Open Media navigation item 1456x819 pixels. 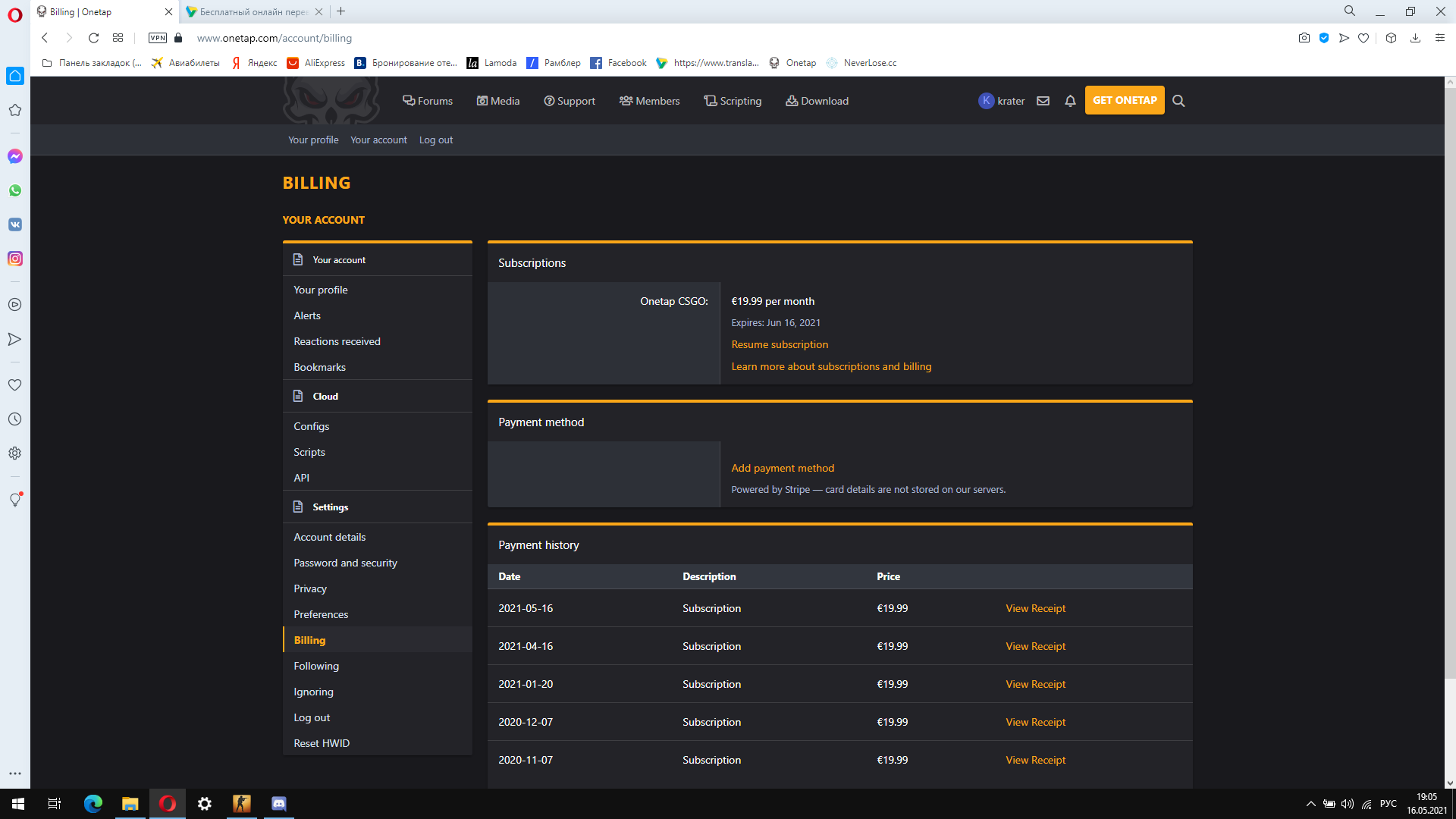coord(498,101)
